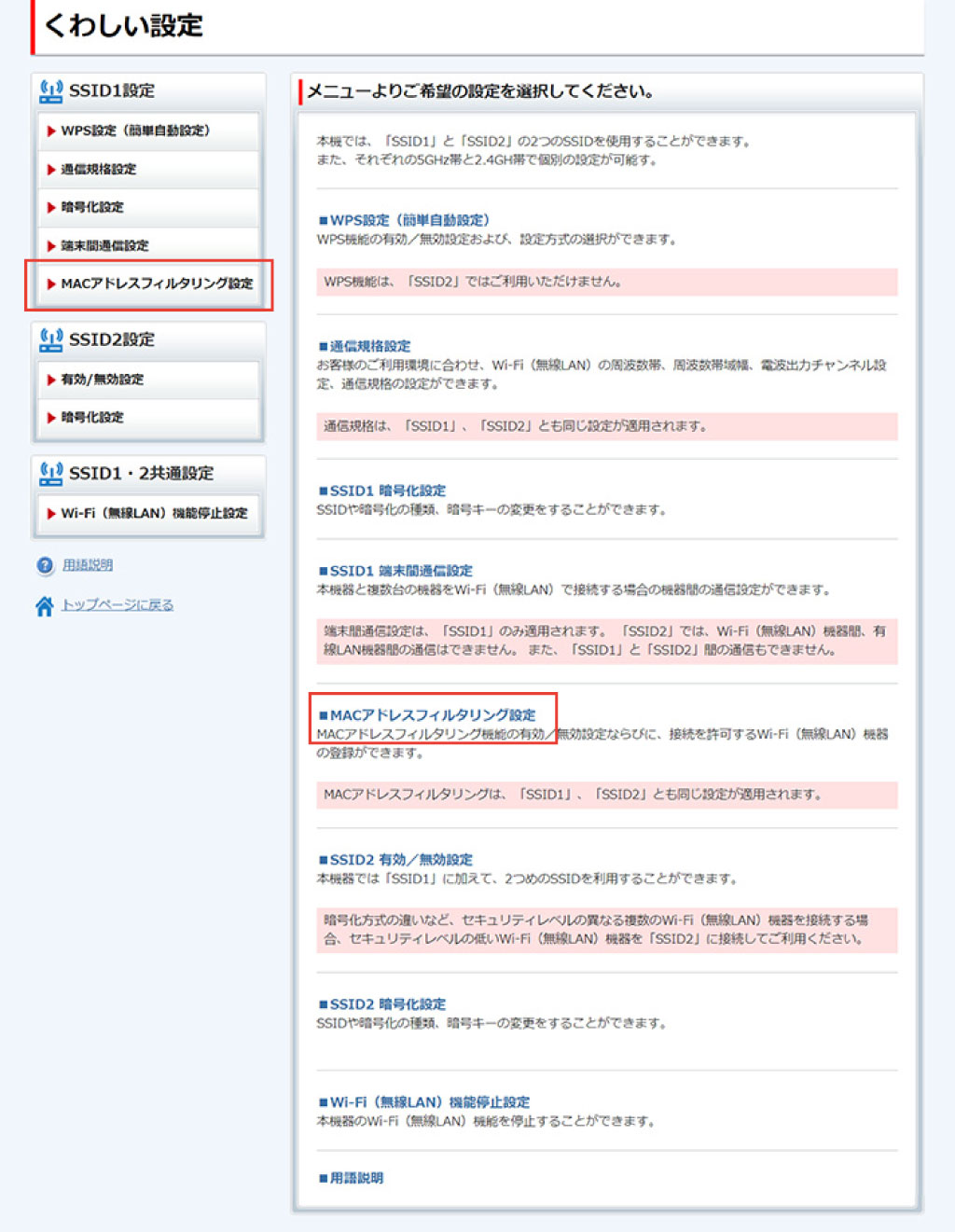Open SSID1 端末間通信設定 link in main content
This screenshot has width=955, height=1232.
401,571
